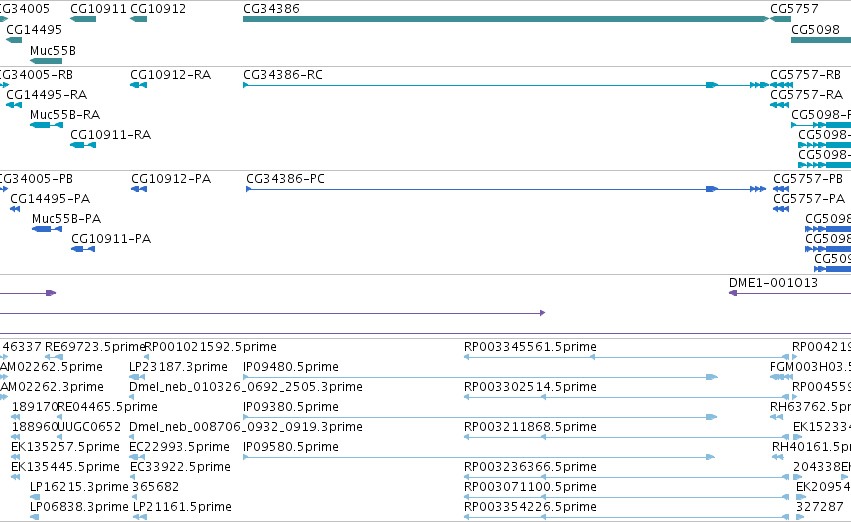Viewport: 851px width, 522px height.
Task: Select transcript CG10912-RA
Action: [170, 75]
